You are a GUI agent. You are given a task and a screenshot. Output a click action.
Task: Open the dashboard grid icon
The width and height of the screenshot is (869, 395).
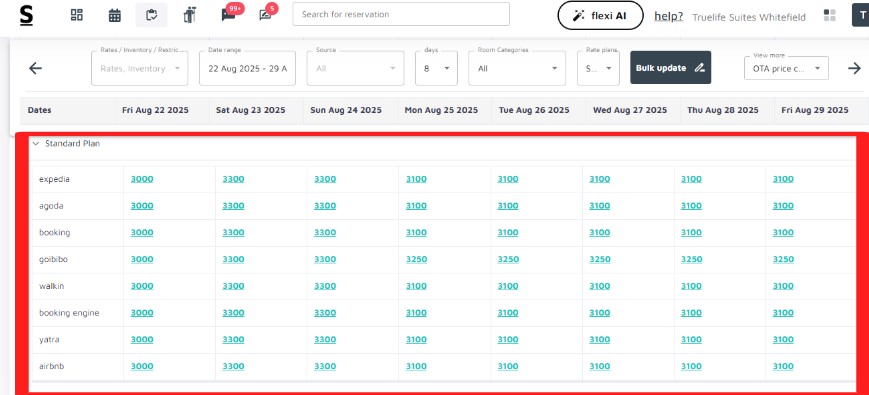pos(76,15)
